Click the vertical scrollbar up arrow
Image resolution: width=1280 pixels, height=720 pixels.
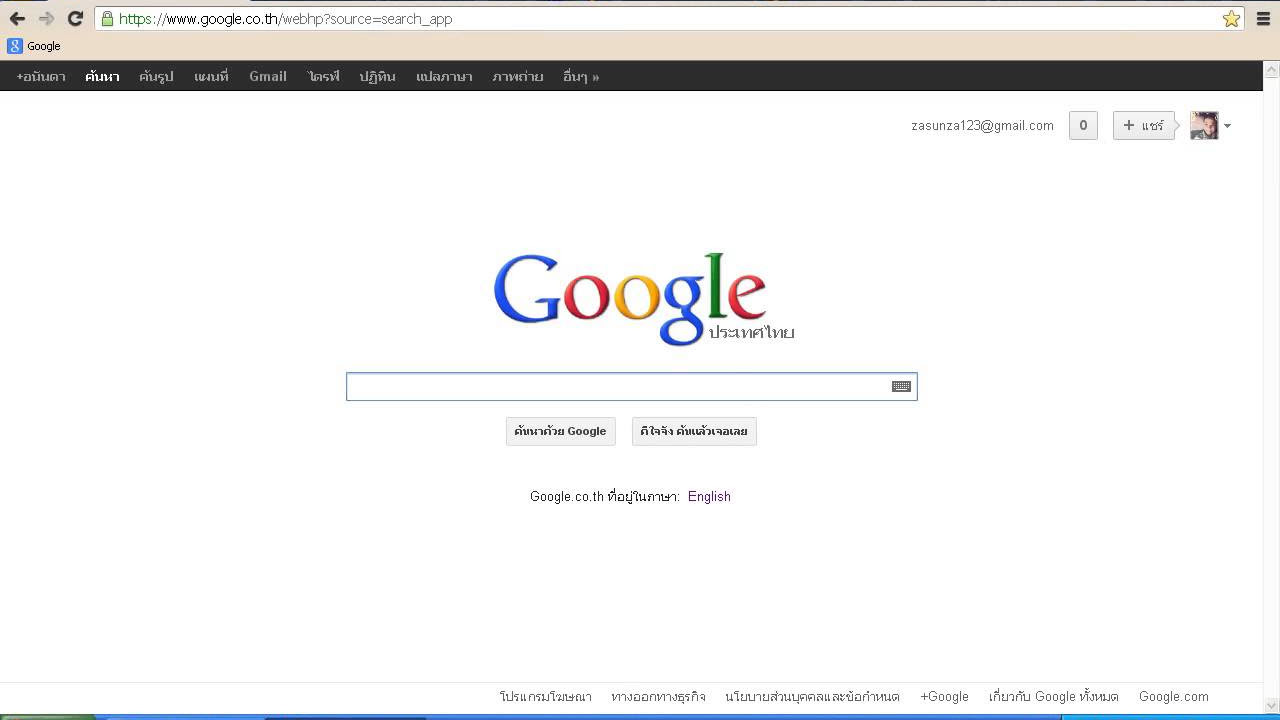(x=1272, y=69)
